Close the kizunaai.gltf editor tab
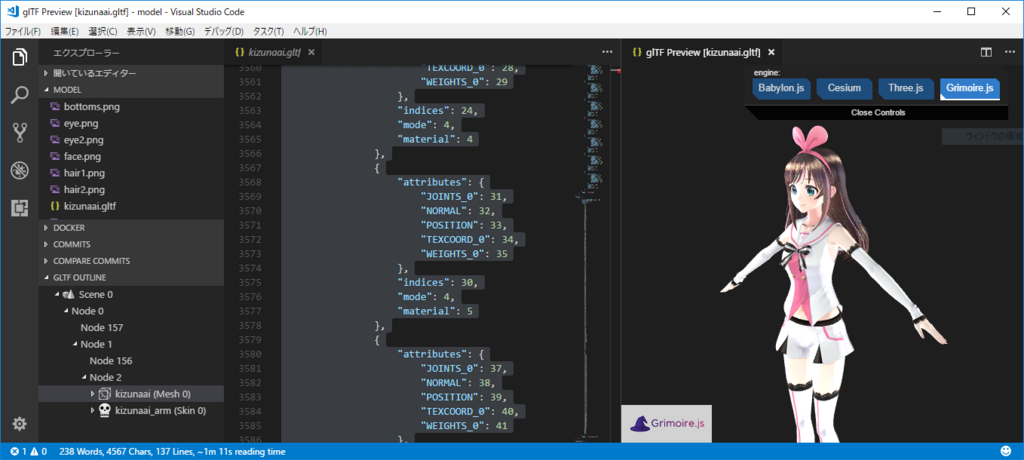 tap(311, 52)
